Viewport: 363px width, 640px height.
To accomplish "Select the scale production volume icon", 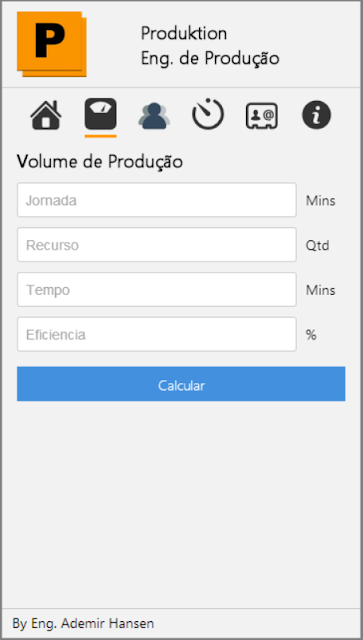I will 100,114.
